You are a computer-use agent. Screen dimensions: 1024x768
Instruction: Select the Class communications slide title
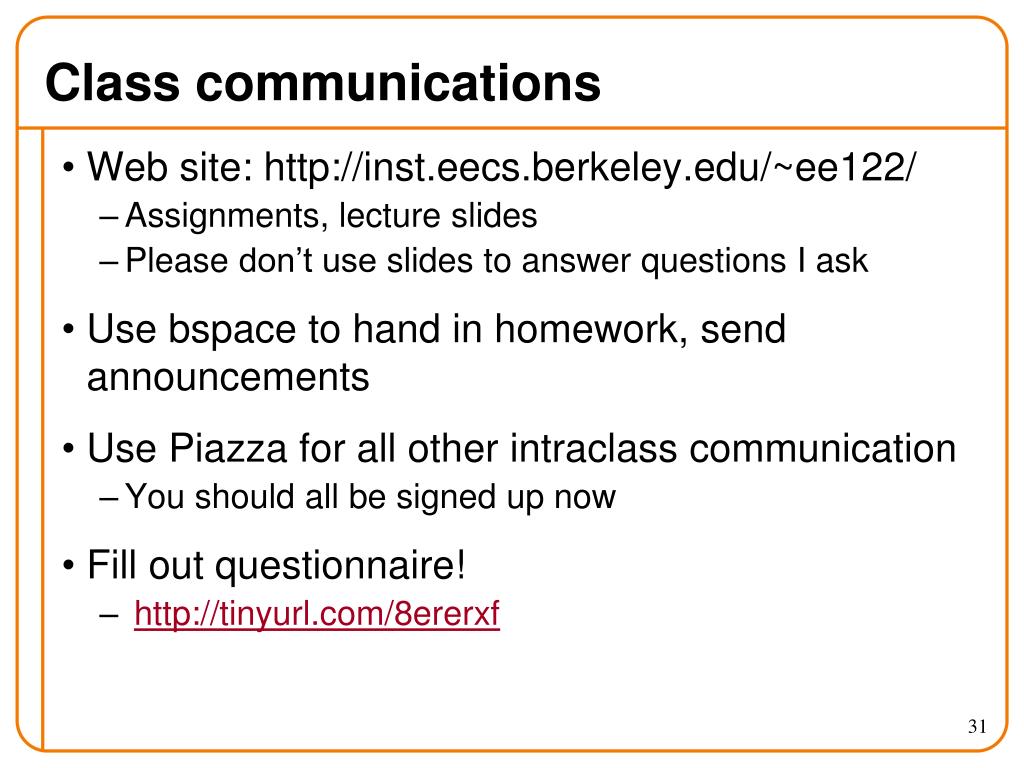(323, 83)
